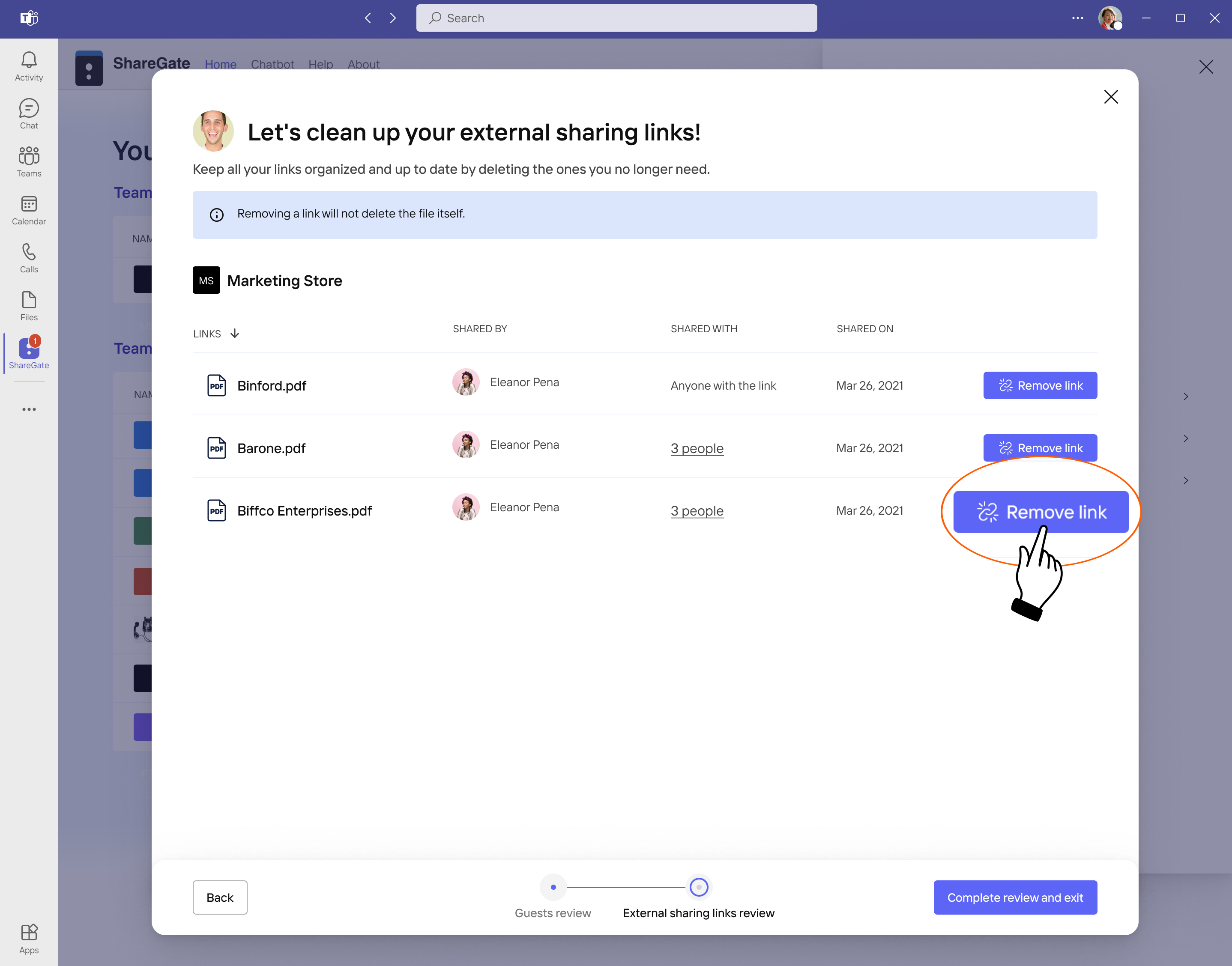Click the 3 people link for Barone.pdf
This screenshot has height=966, width=1232.
click(x=697, y=448)
